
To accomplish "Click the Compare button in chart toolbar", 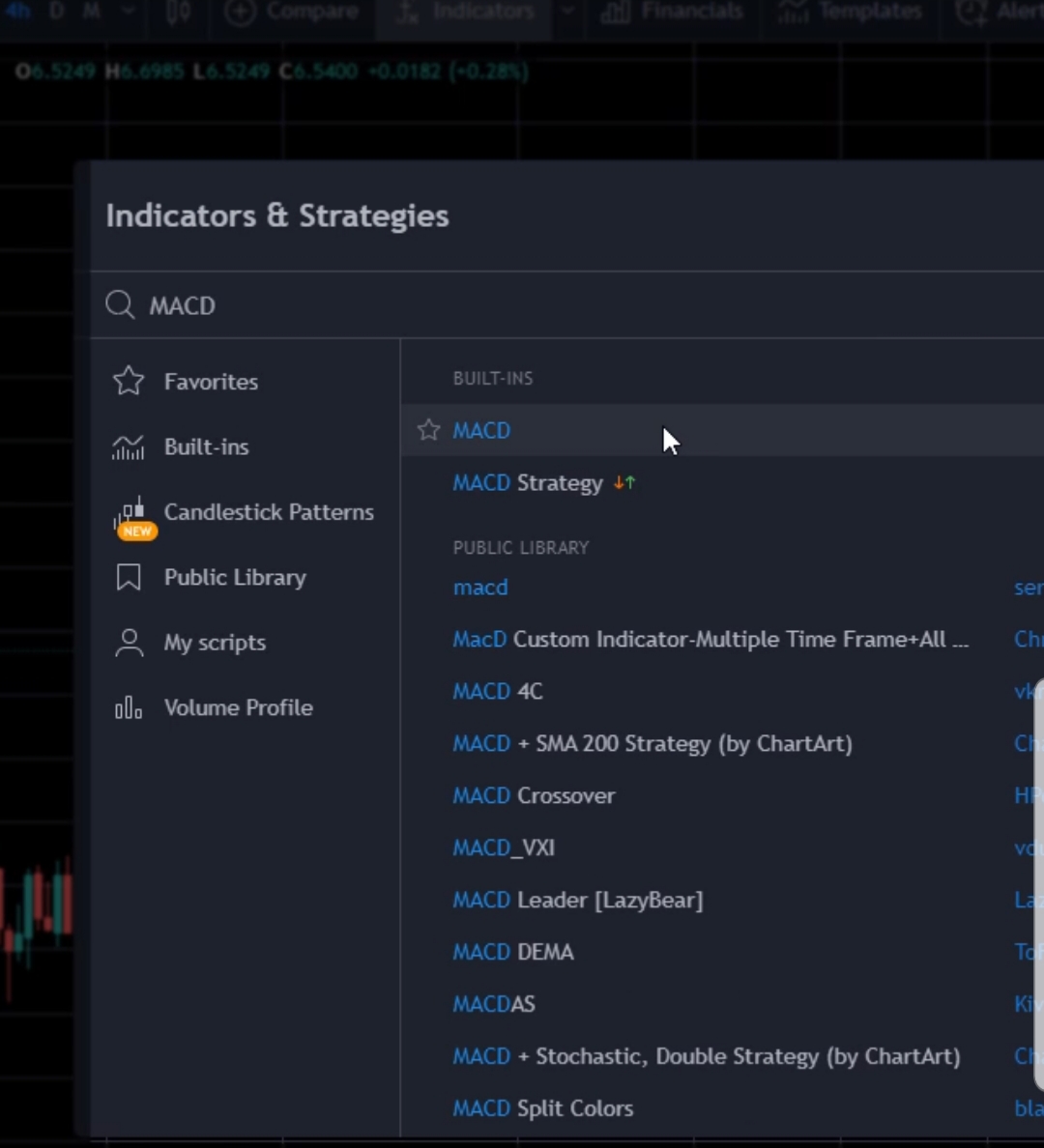I will click(292, 12).
